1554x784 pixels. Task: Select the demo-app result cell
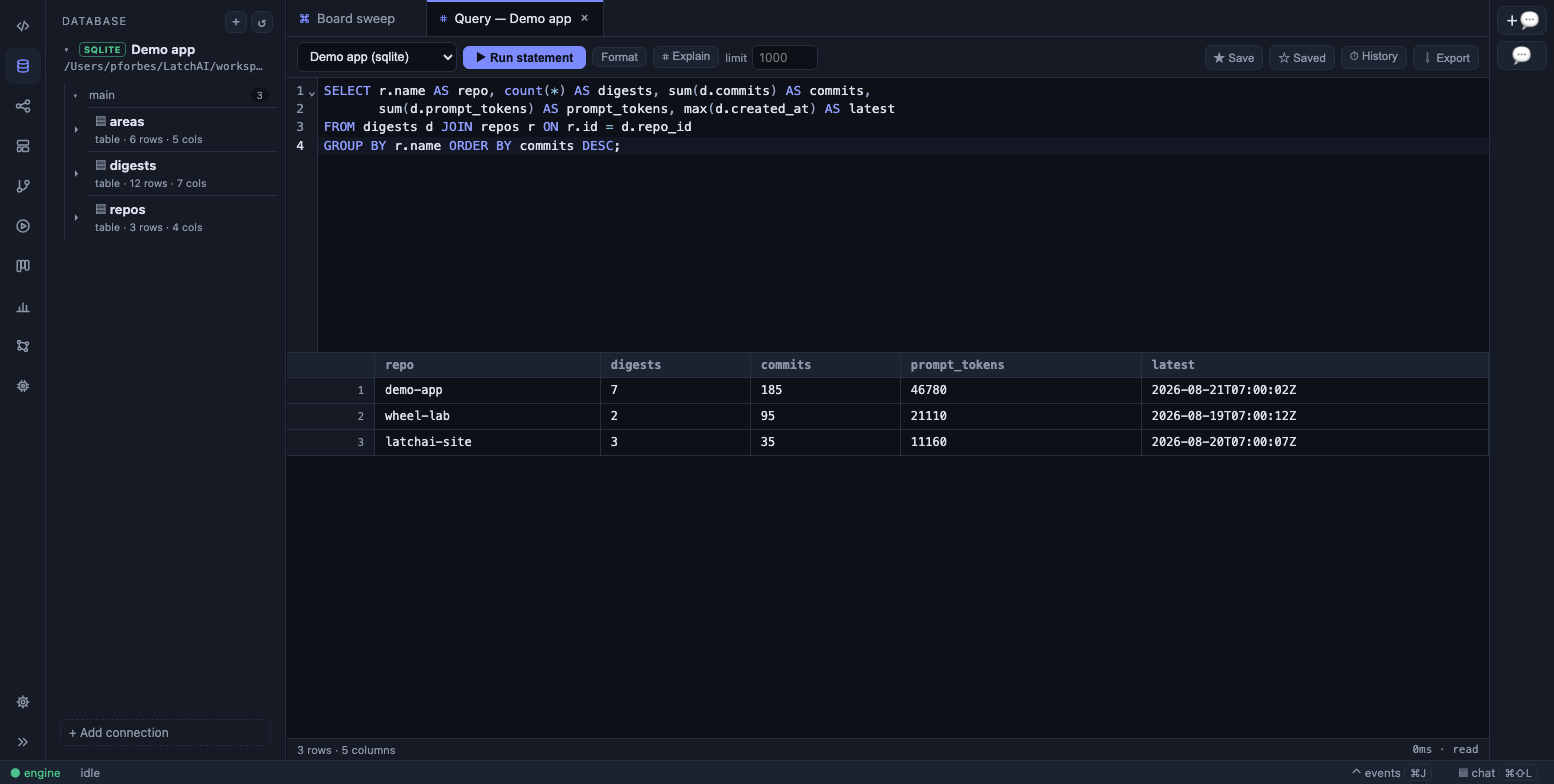(x=487, y=390)
